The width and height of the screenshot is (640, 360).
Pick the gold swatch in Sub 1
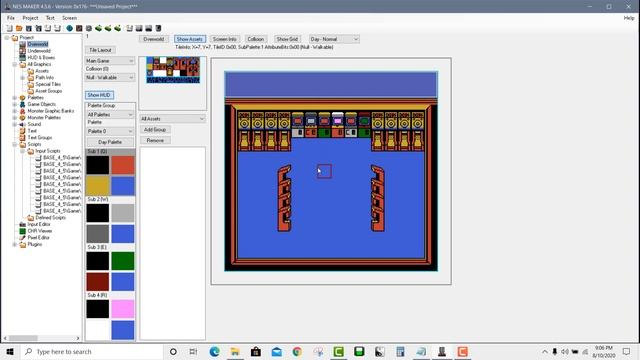click(98, 185)
